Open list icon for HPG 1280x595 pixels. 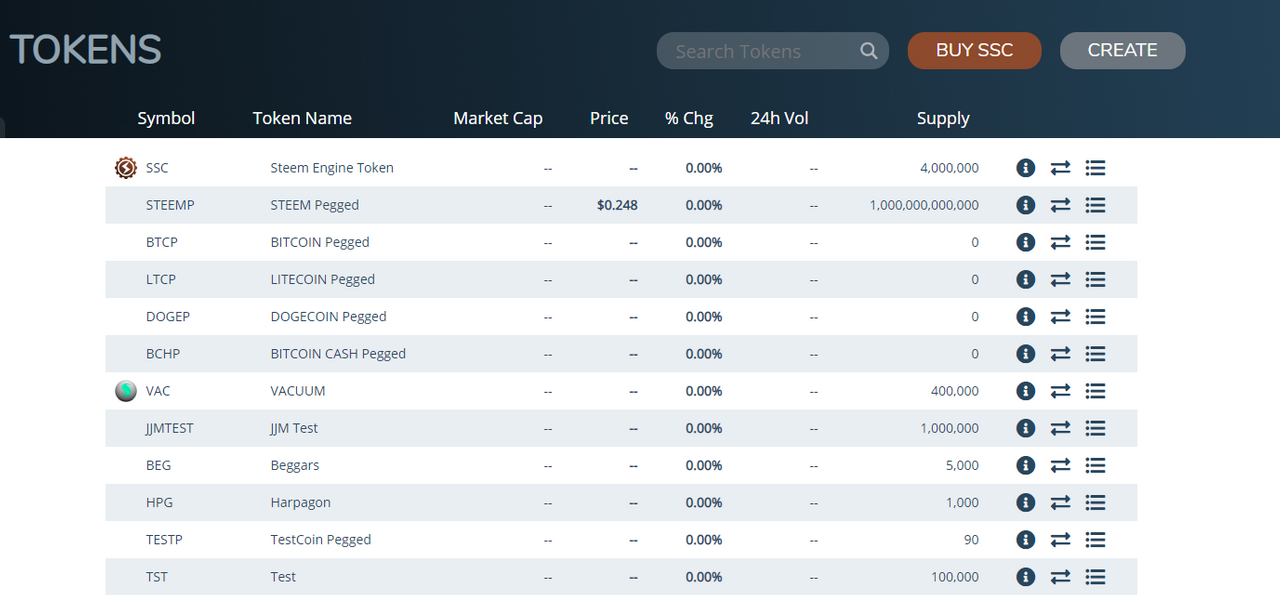(x=1095, y=502)
